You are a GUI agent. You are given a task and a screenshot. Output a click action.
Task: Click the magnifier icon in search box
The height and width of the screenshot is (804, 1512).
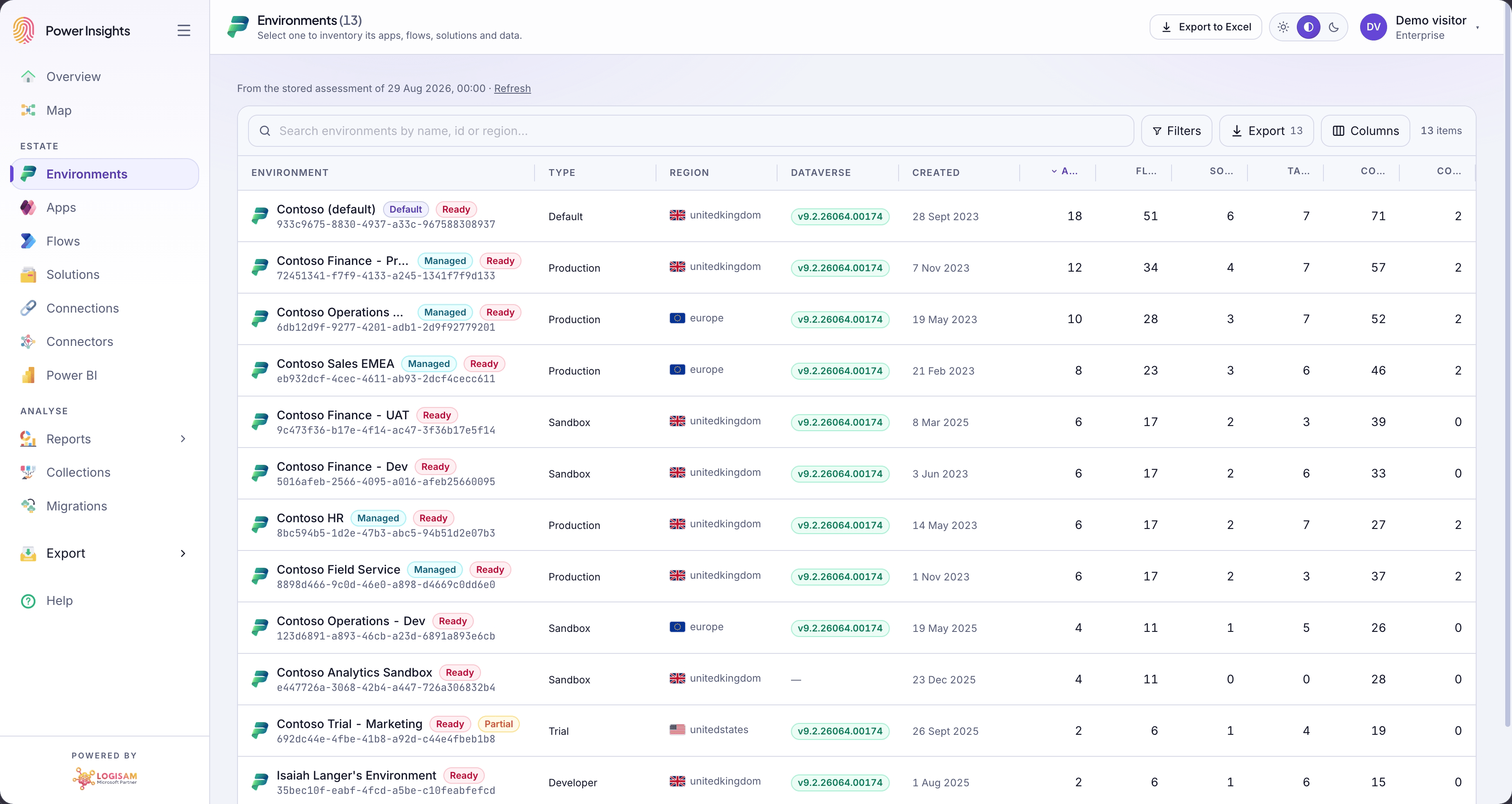tap(265, 131)
